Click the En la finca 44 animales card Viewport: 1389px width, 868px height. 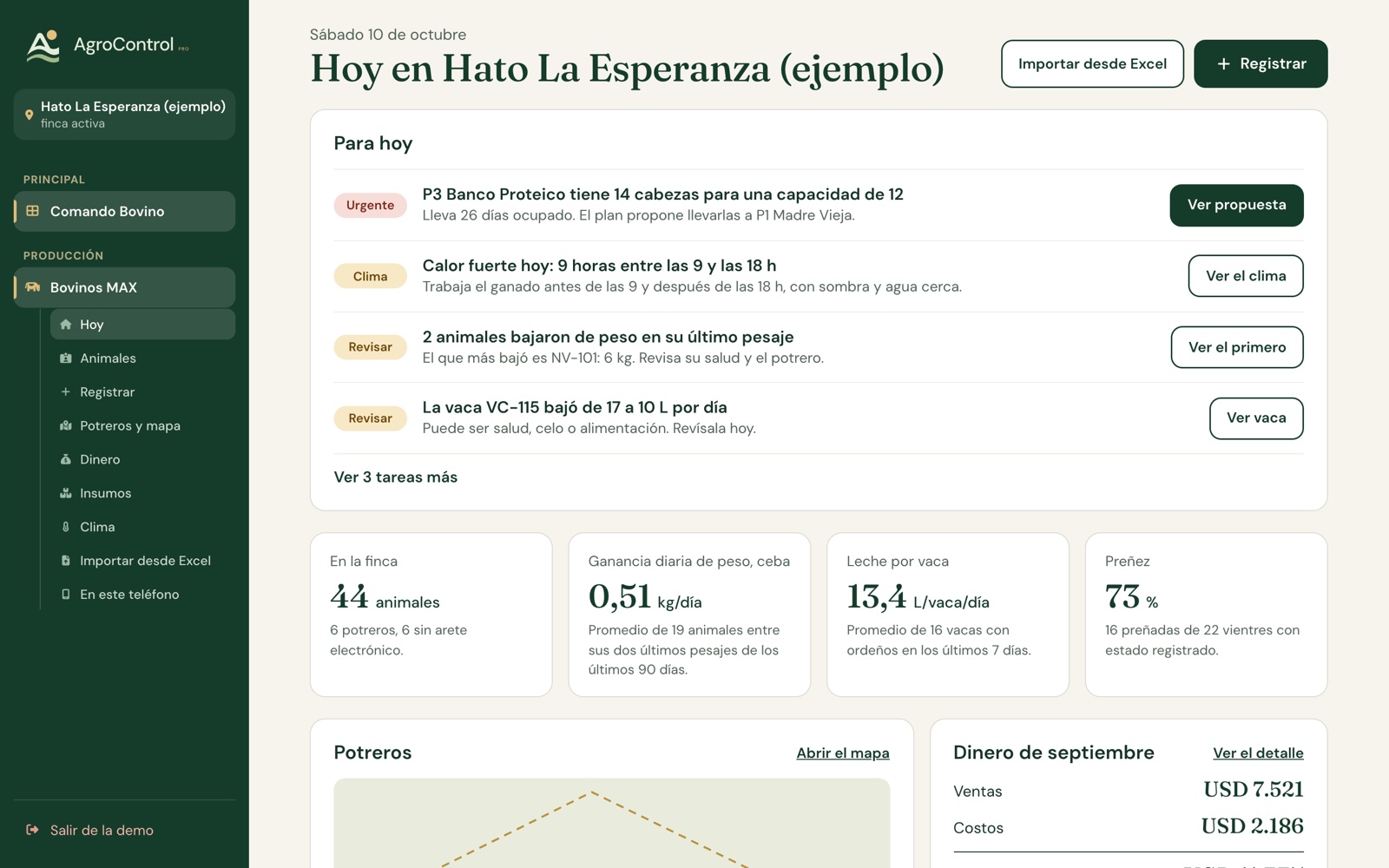(x=431, y=615)
